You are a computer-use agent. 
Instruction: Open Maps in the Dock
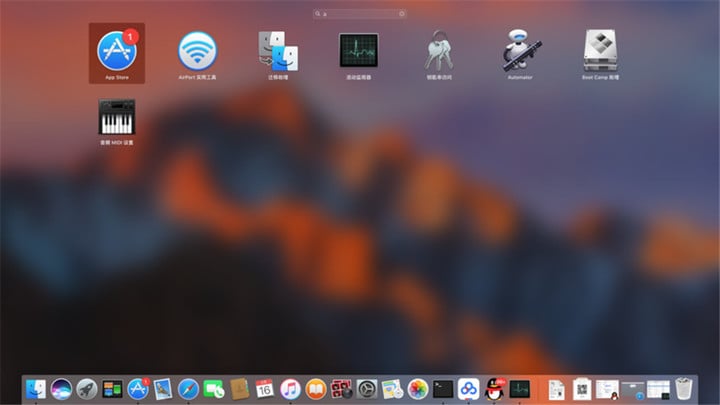point(392,389)
